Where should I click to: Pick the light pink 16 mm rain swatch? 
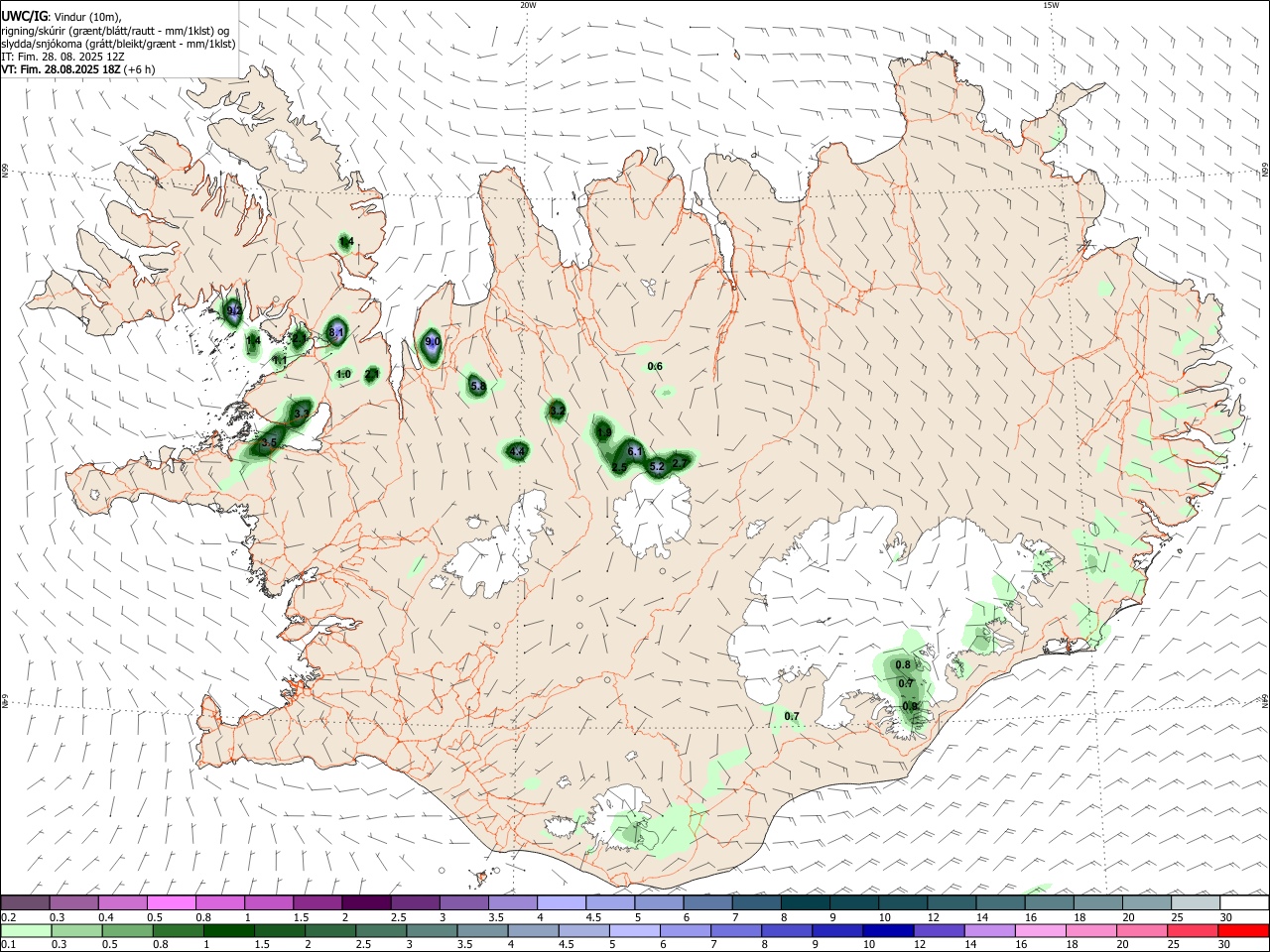click(1040, 930)
